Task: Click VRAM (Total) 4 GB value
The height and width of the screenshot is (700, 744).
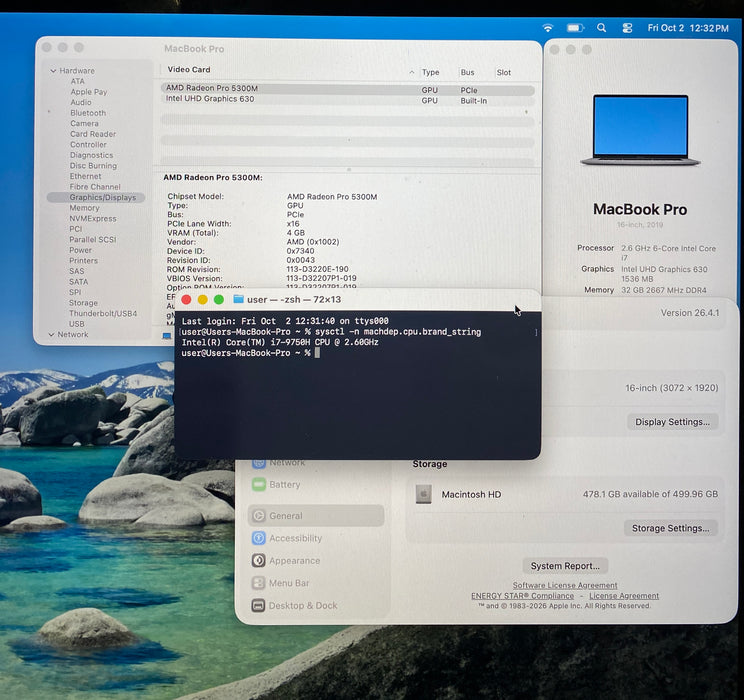Action: (296, 233)
